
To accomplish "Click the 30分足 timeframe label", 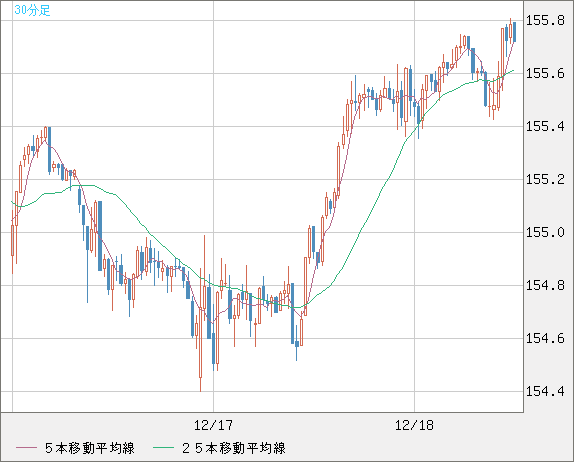I will click(32, 10).
